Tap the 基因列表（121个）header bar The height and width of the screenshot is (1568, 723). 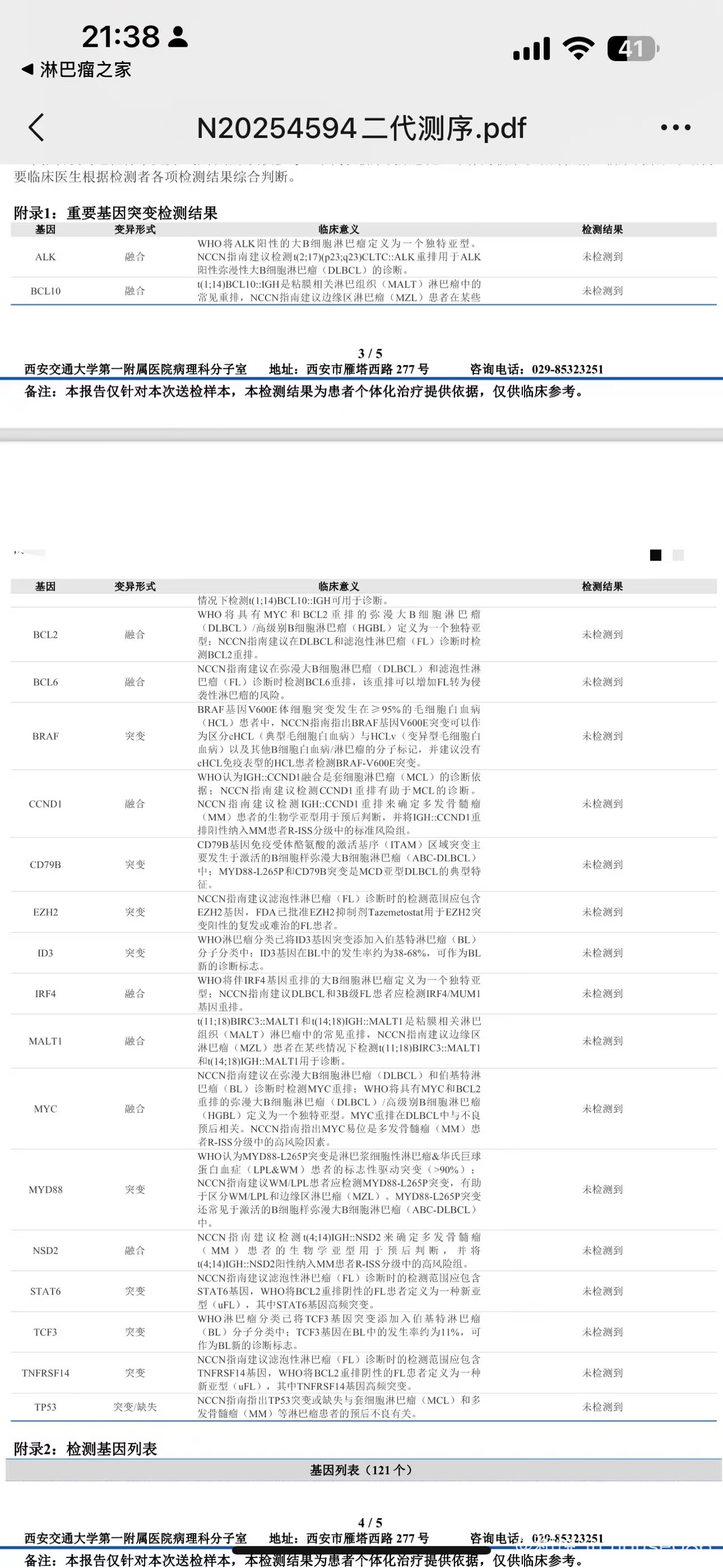point(362,1470)
